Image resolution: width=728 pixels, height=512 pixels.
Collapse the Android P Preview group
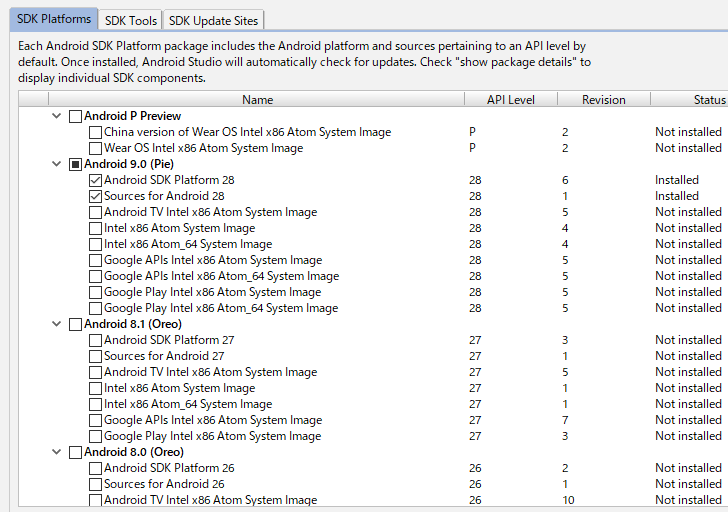(x=57, y=116)
